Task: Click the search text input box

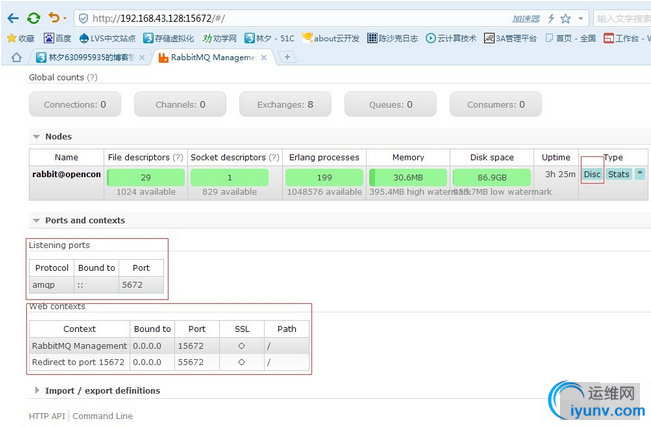Action: 622,19
